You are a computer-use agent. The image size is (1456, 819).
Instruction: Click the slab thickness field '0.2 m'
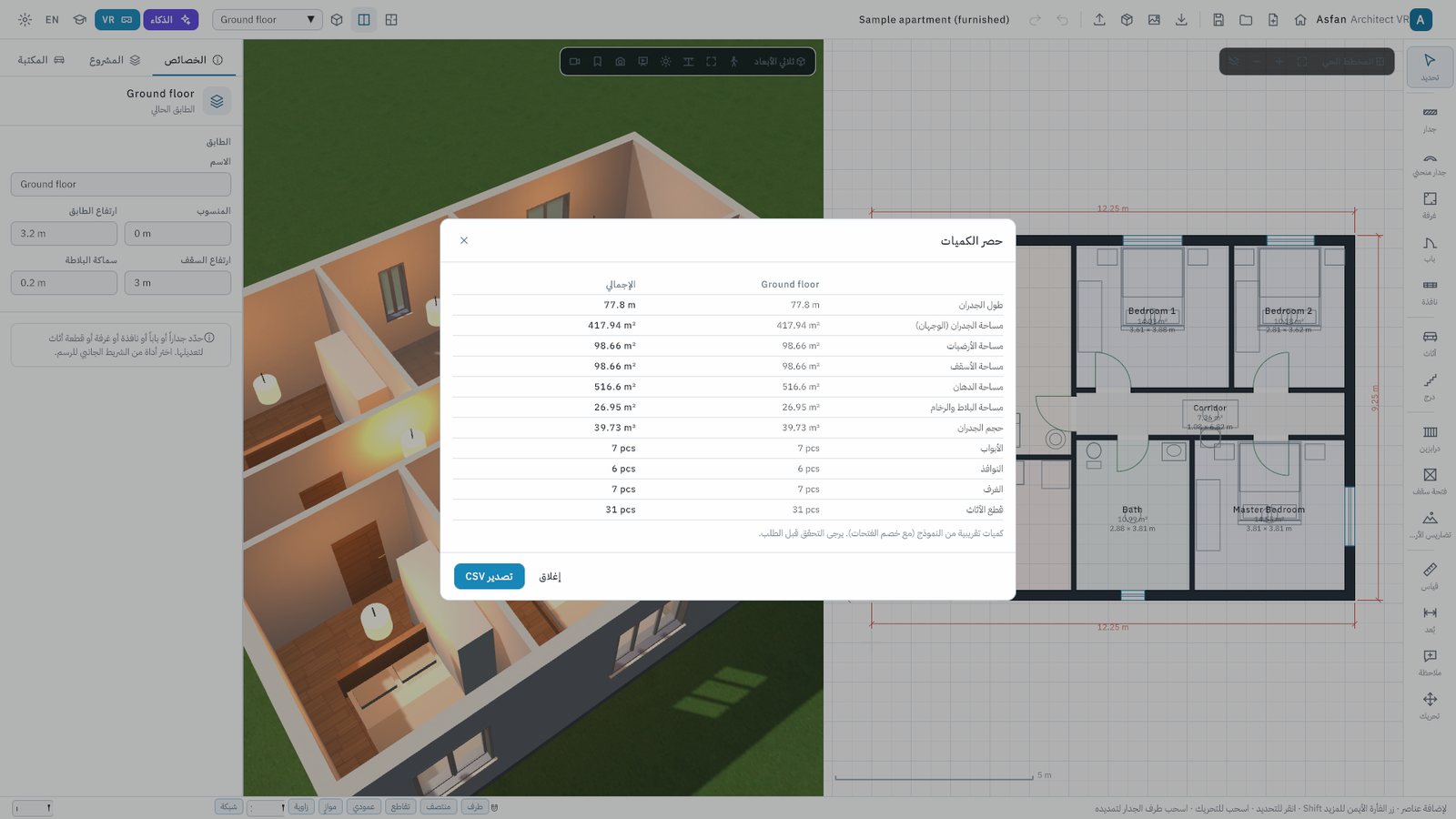pyautogui.click(x=64, y=283)
